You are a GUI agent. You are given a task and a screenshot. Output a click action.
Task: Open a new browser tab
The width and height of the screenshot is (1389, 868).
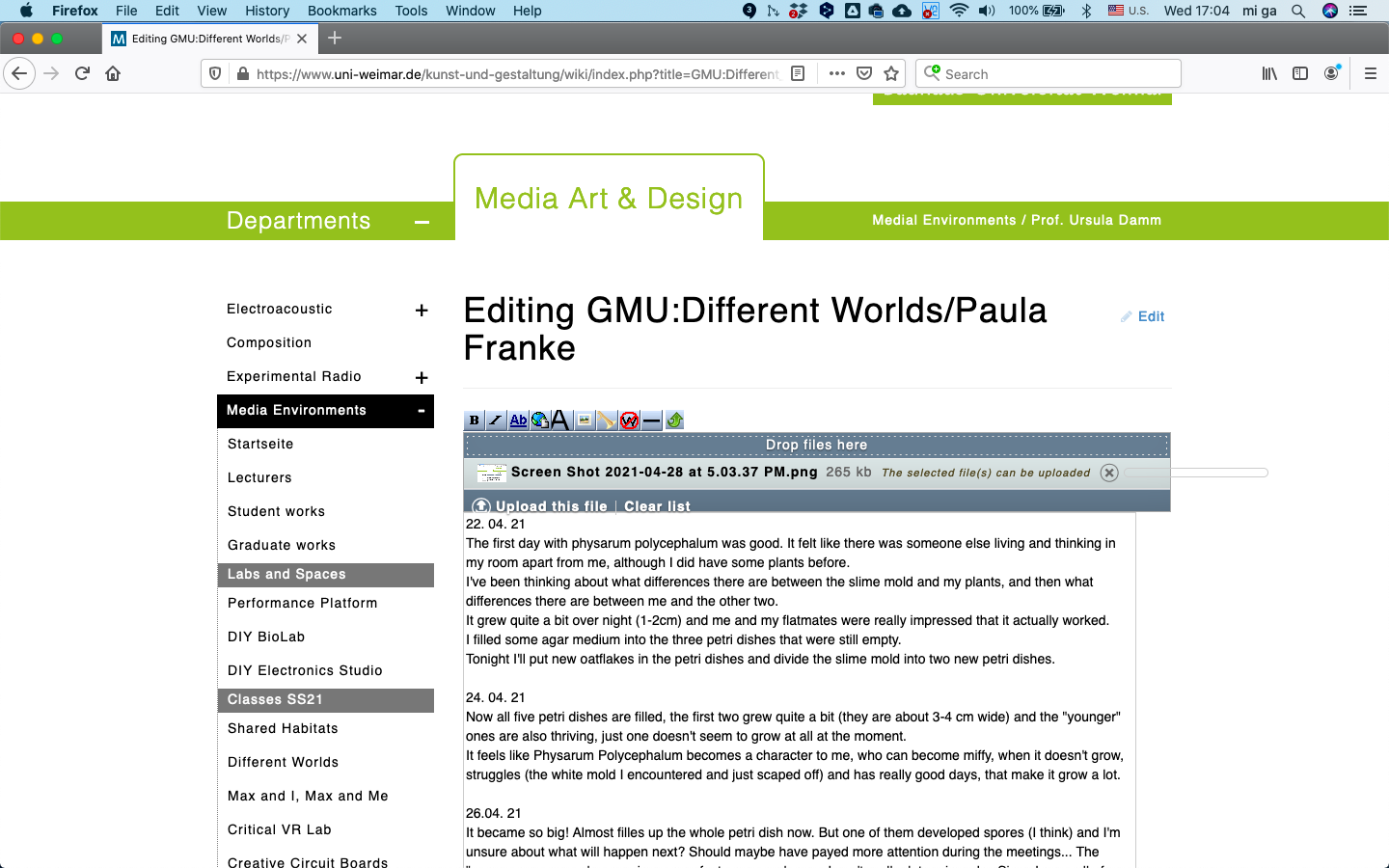point(335,38)
